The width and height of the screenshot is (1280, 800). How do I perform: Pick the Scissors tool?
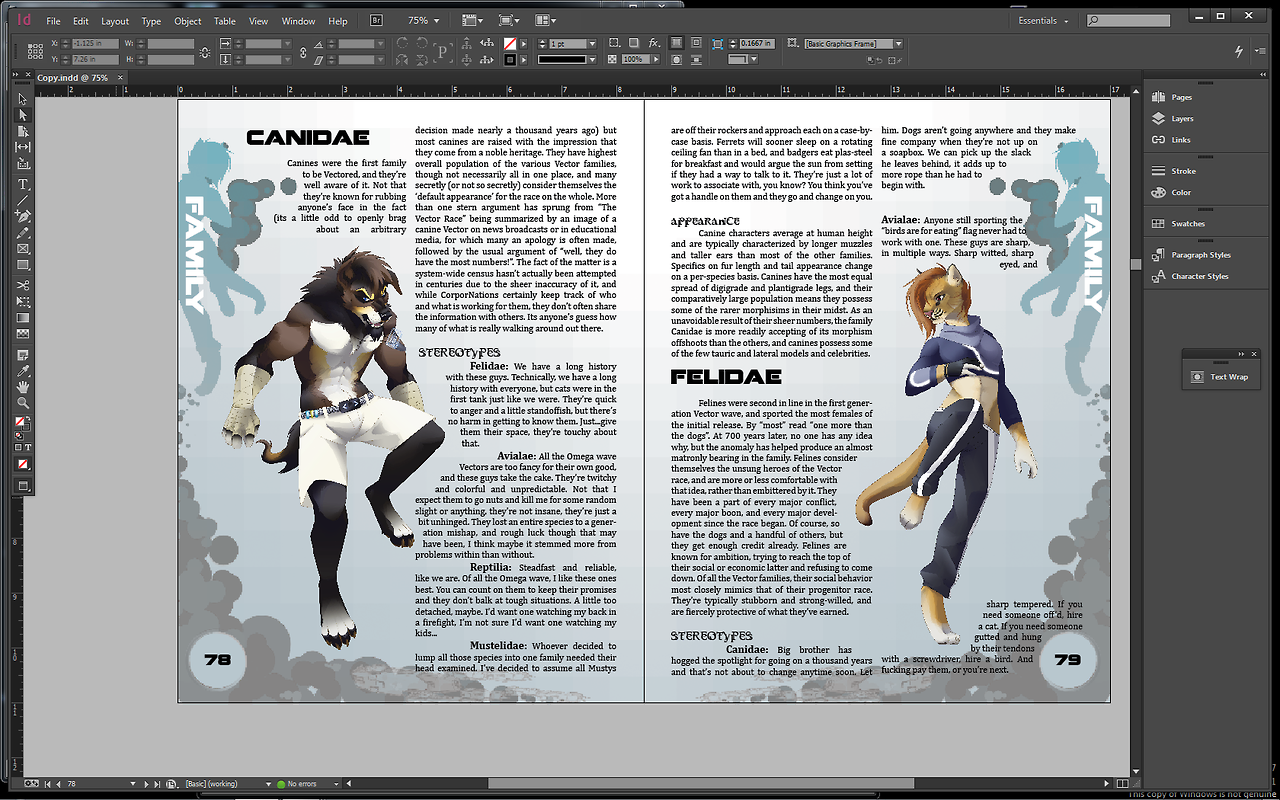[x=23, y=285]
